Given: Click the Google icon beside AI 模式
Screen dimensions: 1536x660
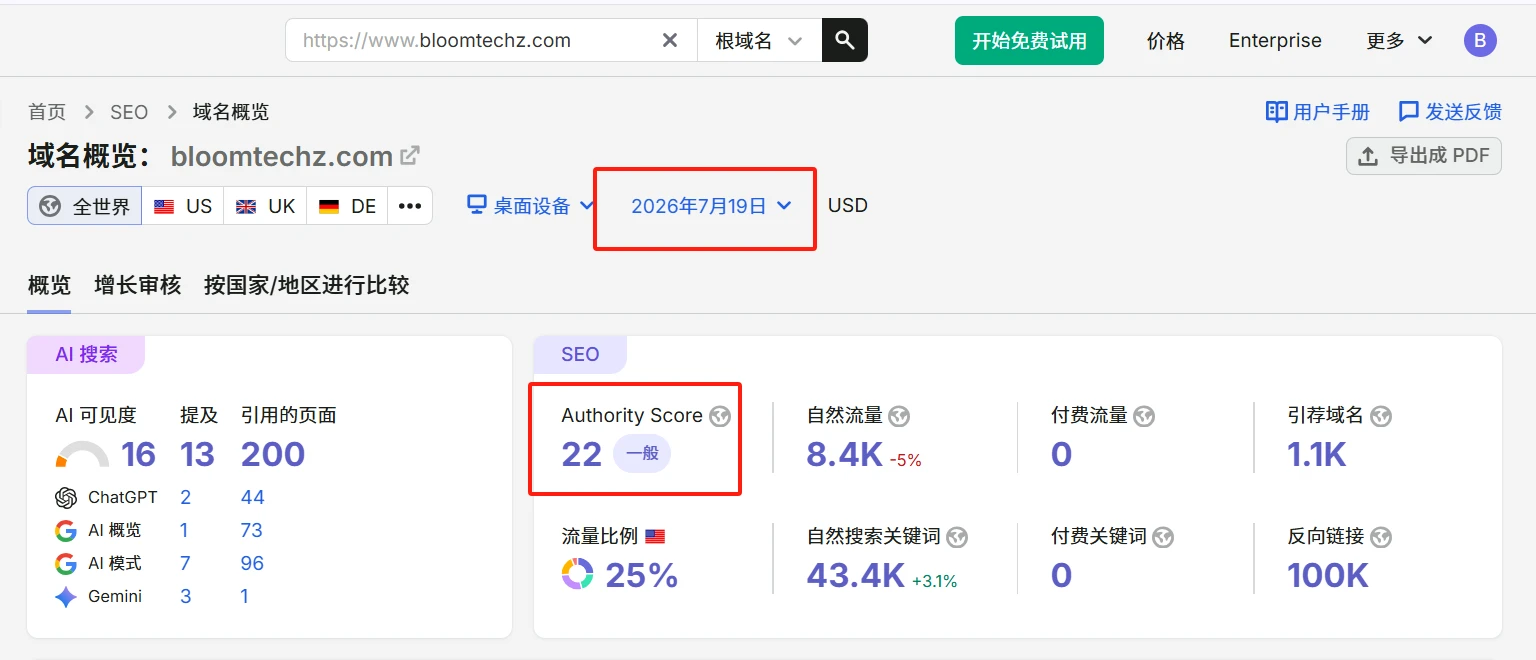Looking at the screenshot, I should point(66,564).
